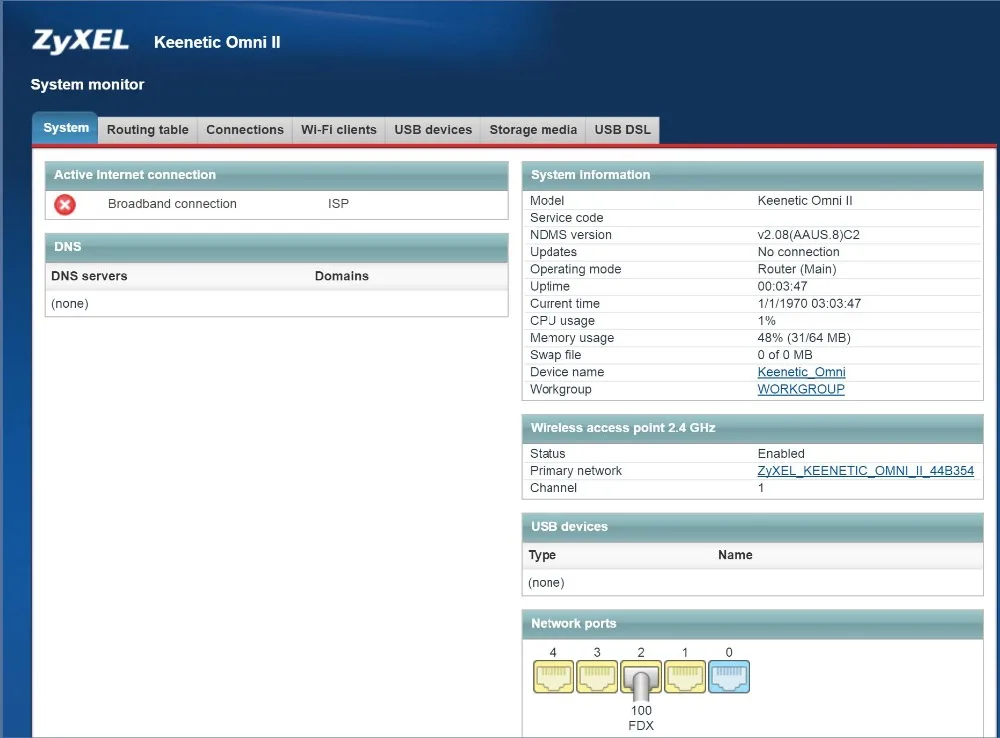
Task: Click the Swap file value 0 of 0 MB
Action: [x=785, y=355]
